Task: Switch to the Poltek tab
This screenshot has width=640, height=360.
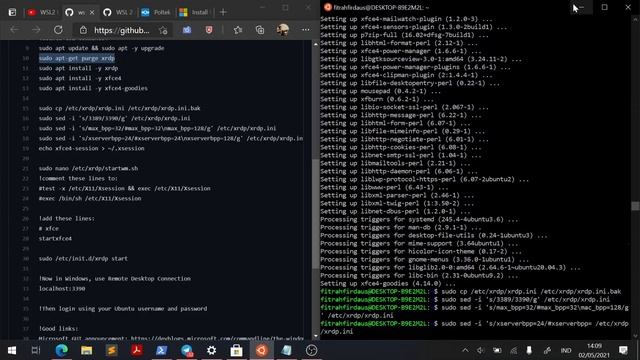Action: [x=156, y=12]
